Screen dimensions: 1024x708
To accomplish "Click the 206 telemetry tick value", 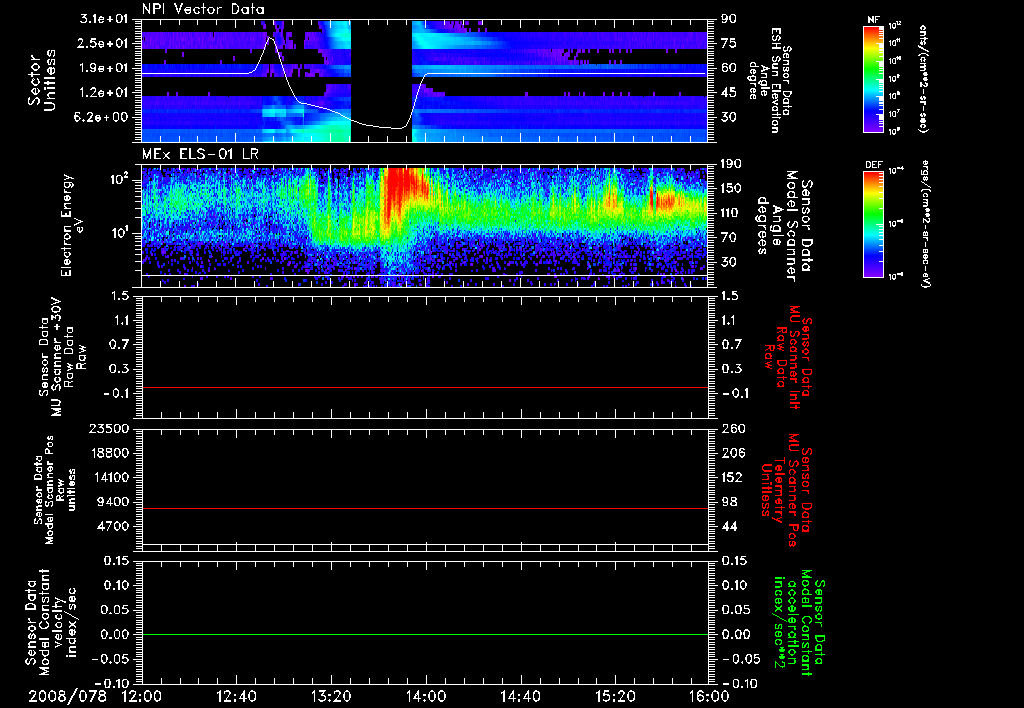I will point(731,453).
